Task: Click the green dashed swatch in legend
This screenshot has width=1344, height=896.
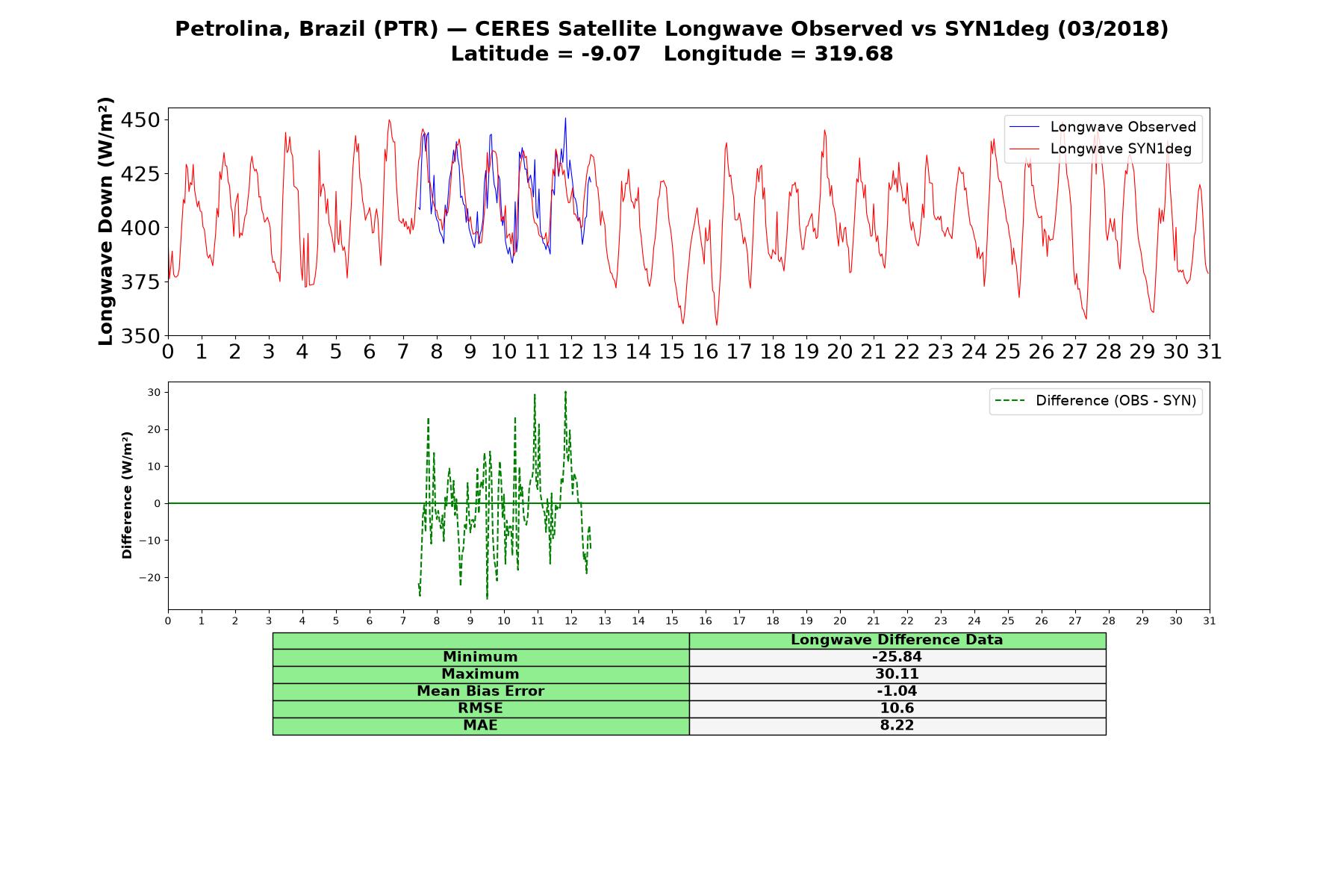Action: pos(1009,401)
